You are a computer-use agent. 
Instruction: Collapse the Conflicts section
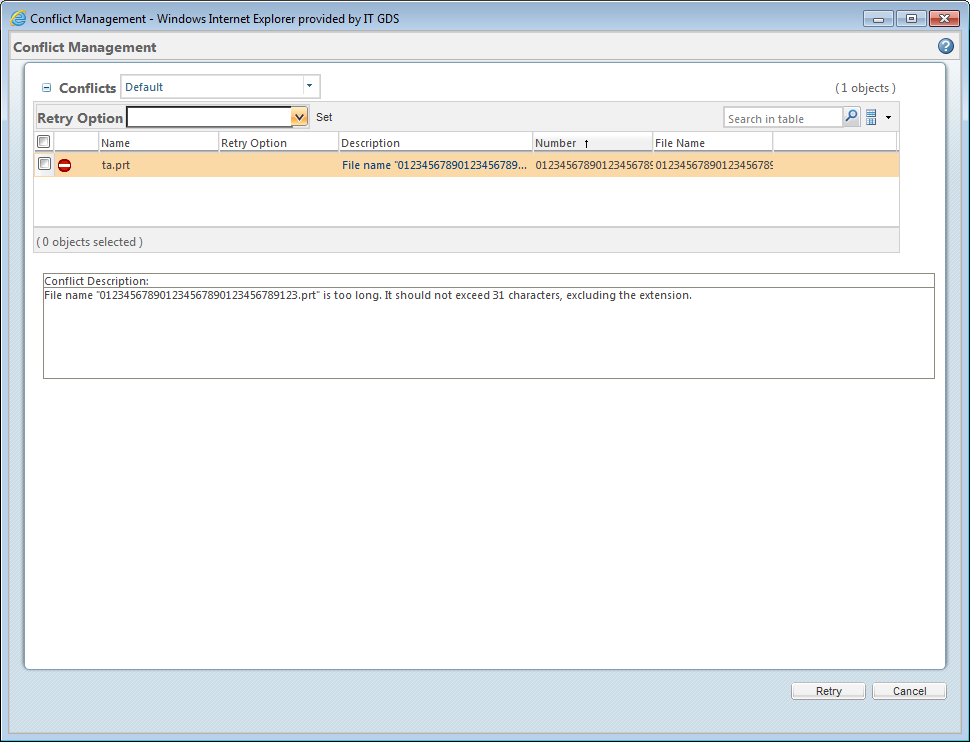point(46,87)
